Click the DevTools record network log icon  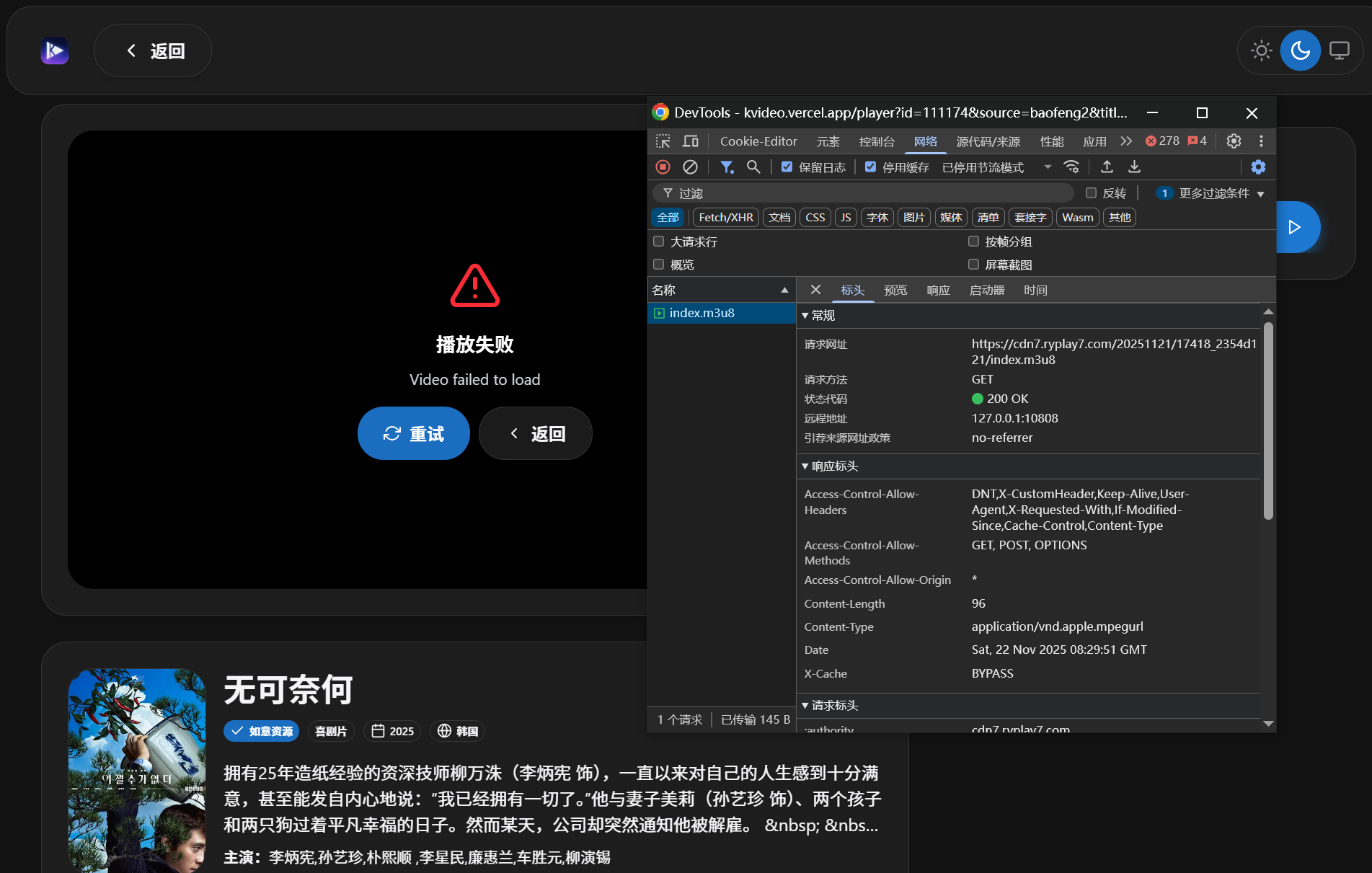[663, 167]
